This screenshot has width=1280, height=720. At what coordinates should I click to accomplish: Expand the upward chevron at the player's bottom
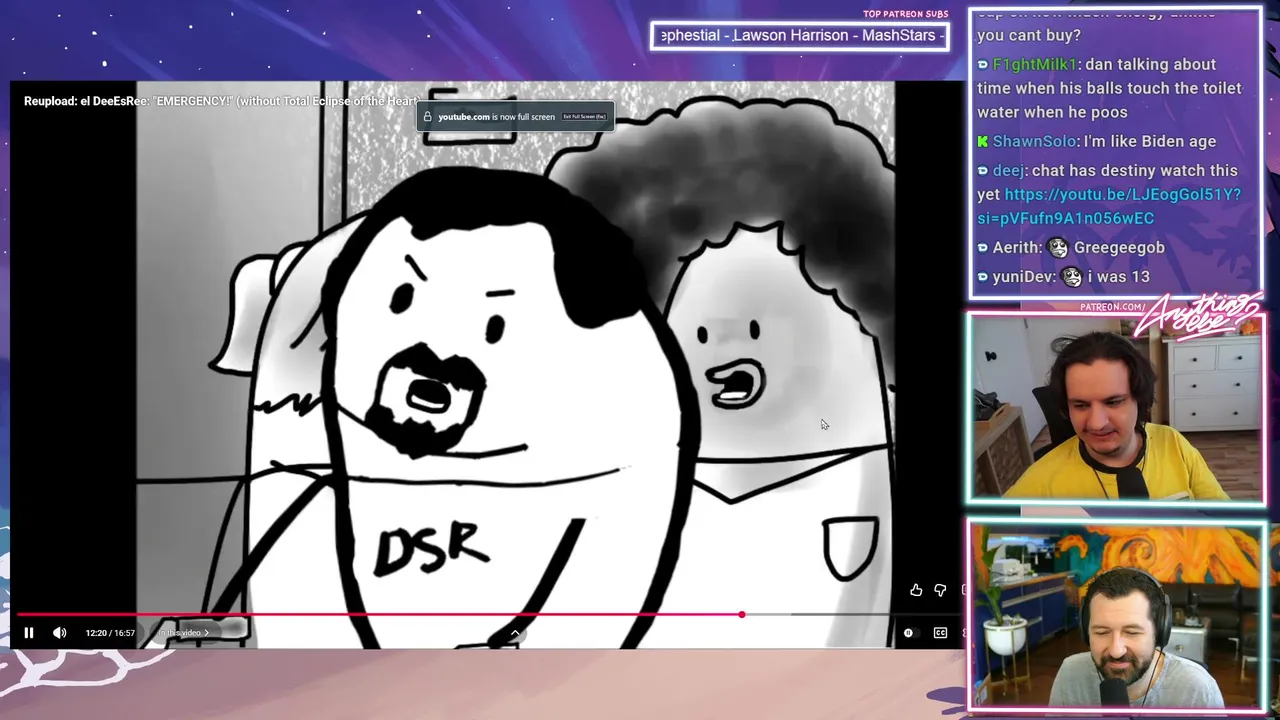515,632
